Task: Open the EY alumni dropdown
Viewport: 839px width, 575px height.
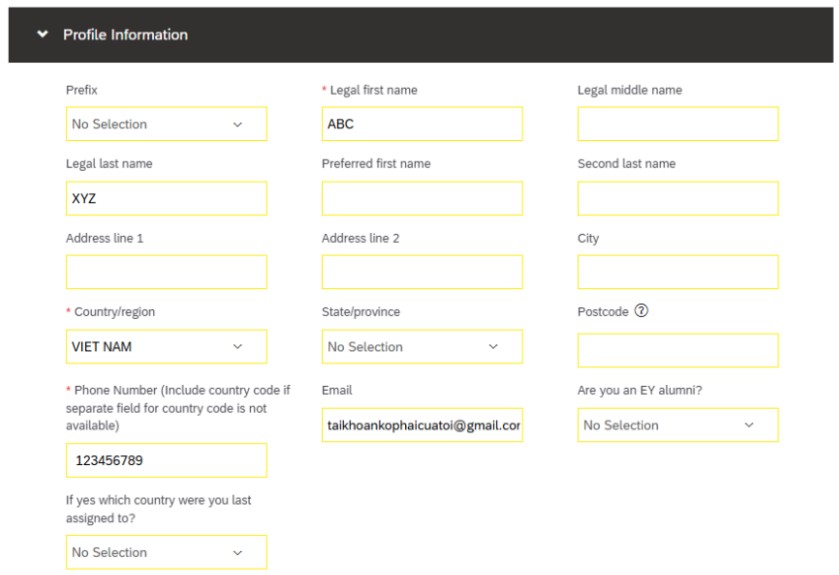Action: (677, 425)
